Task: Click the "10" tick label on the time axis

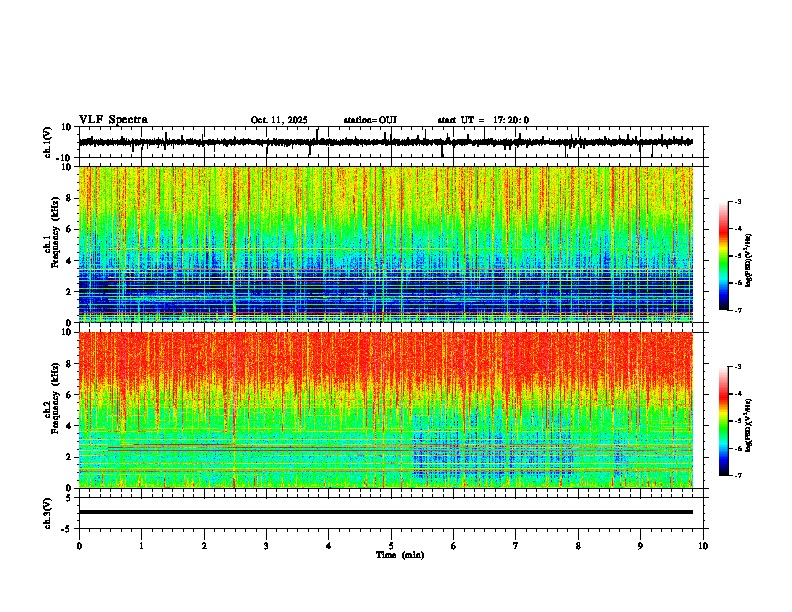Action: click(x=703, y=546)
